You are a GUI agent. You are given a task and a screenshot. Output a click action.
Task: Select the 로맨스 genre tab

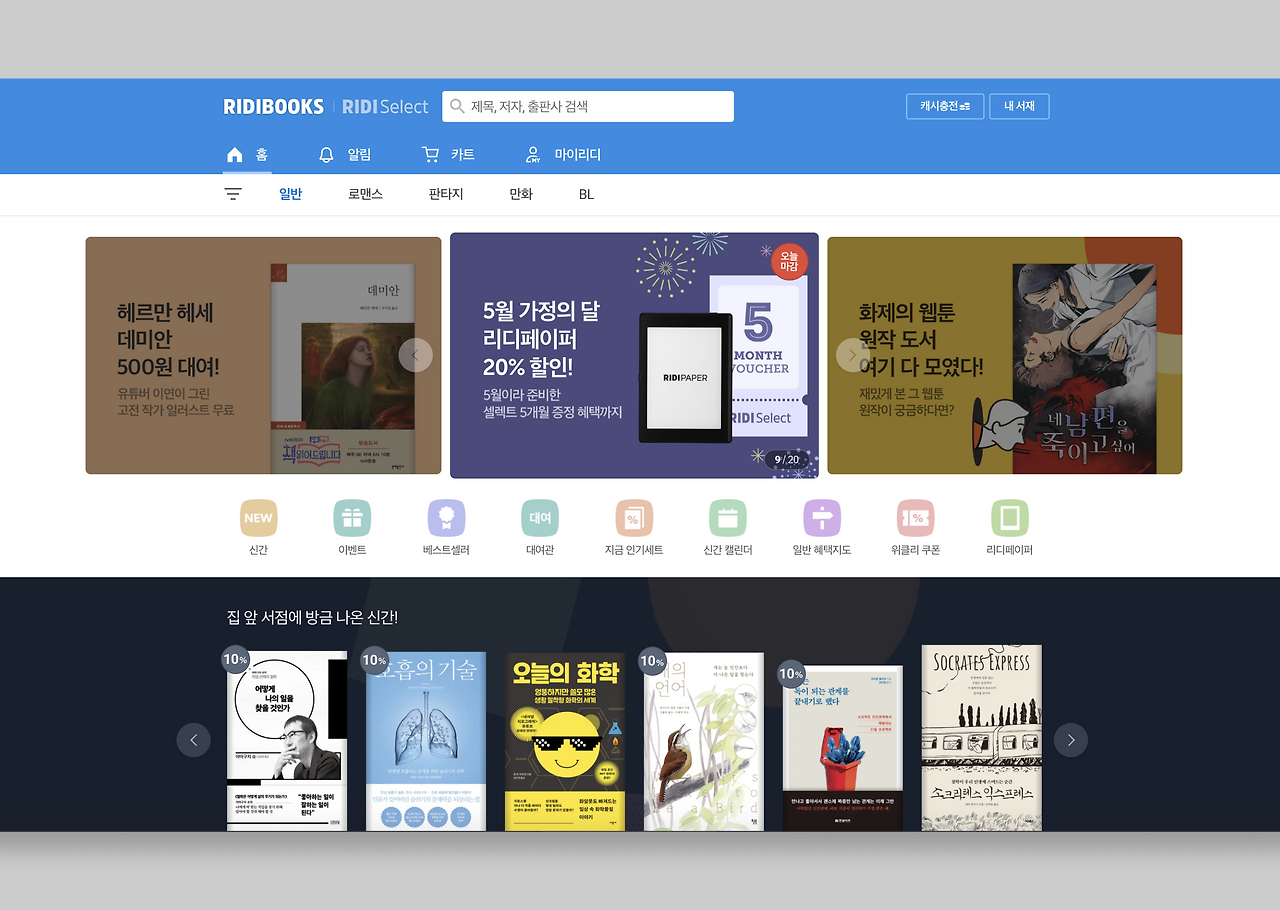pyautogui.click(x=365, y=194)
